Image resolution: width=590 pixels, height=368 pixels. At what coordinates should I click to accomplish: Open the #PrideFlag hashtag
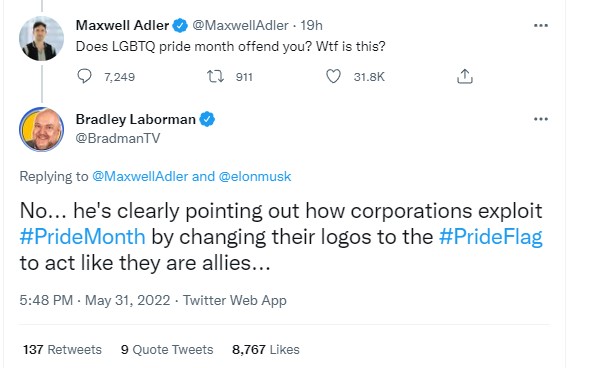click(x=491, y=237)
